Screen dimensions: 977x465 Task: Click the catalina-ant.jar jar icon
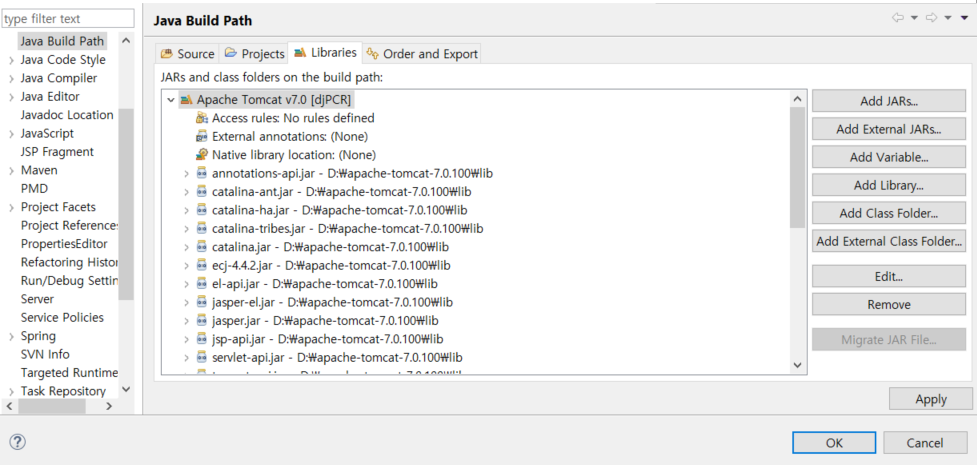click(x=201, y=191)
